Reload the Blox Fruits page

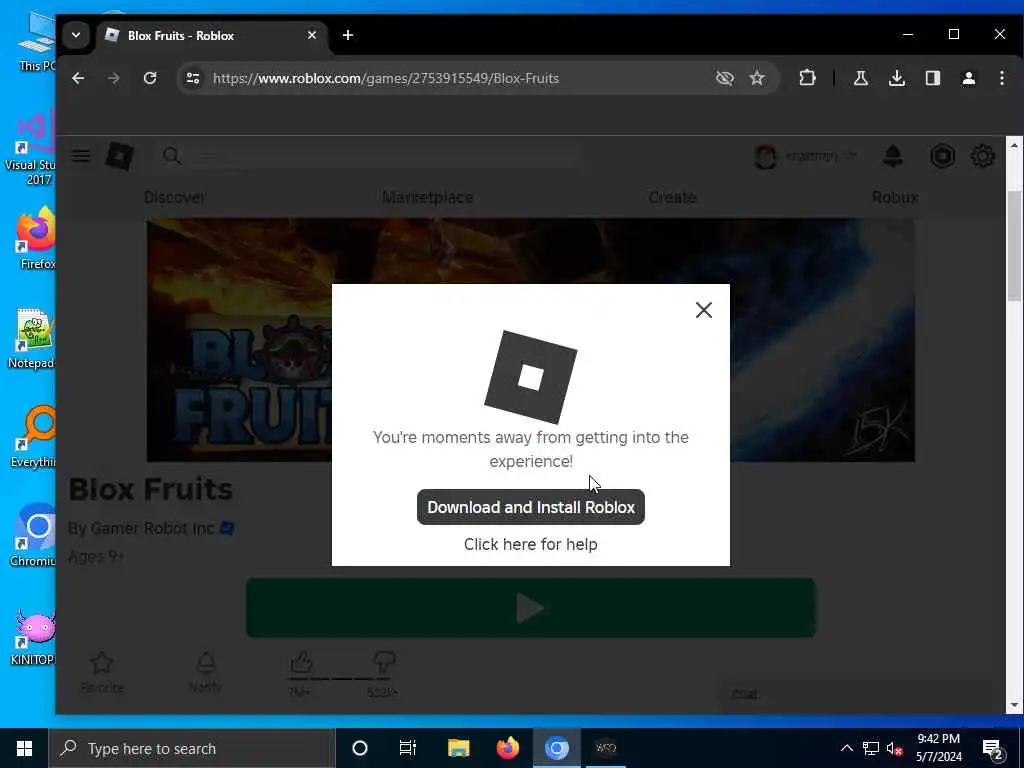click(x=150, y=78)
